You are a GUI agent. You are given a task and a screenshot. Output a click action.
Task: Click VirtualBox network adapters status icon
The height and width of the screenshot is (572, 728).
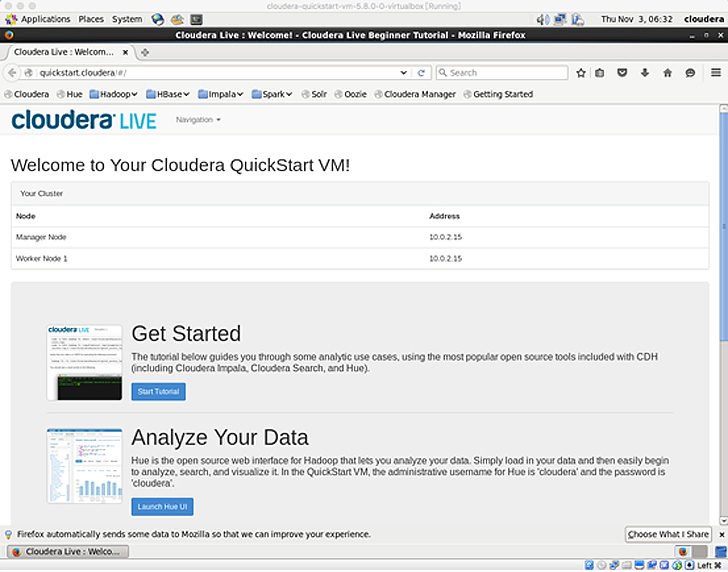pyautogui.click(x=614, y=565)
